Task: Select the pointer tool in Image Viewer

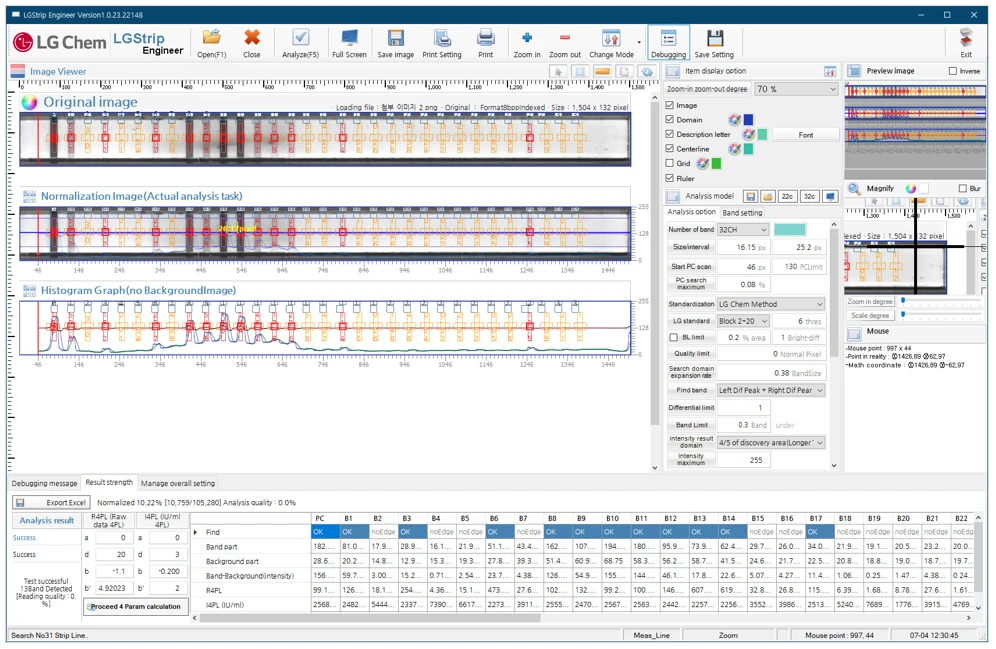Action: [x=558, y=72]
